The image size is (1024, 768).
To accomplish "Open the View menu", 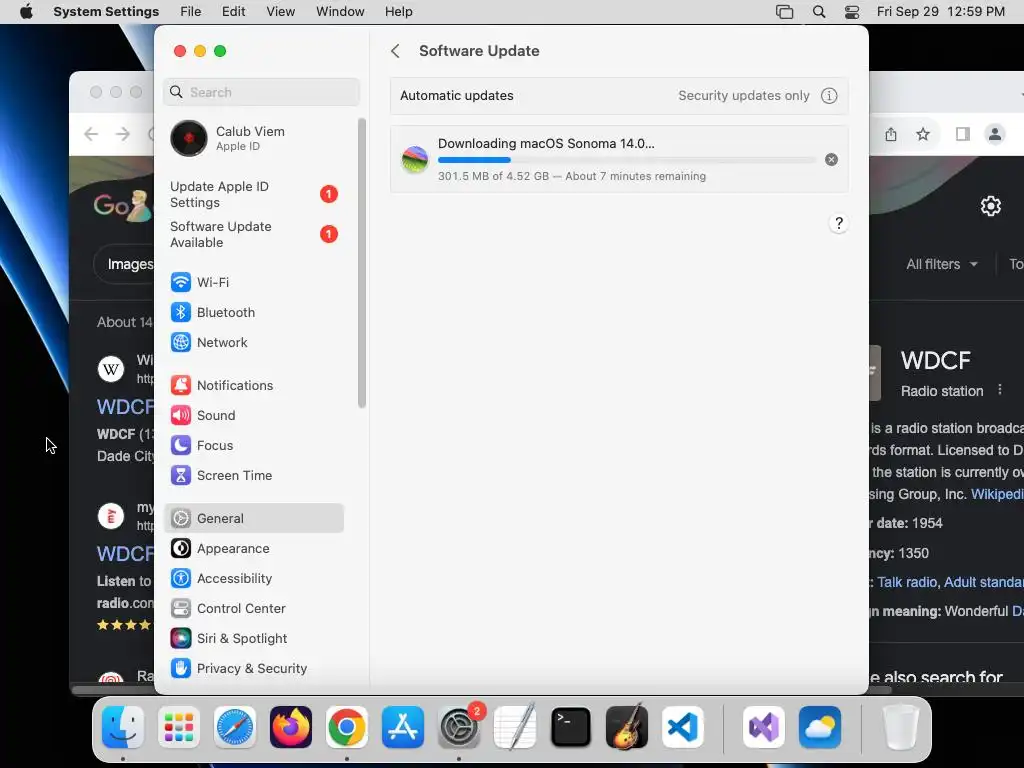I will pyautogui.click(x=280, y=12).
